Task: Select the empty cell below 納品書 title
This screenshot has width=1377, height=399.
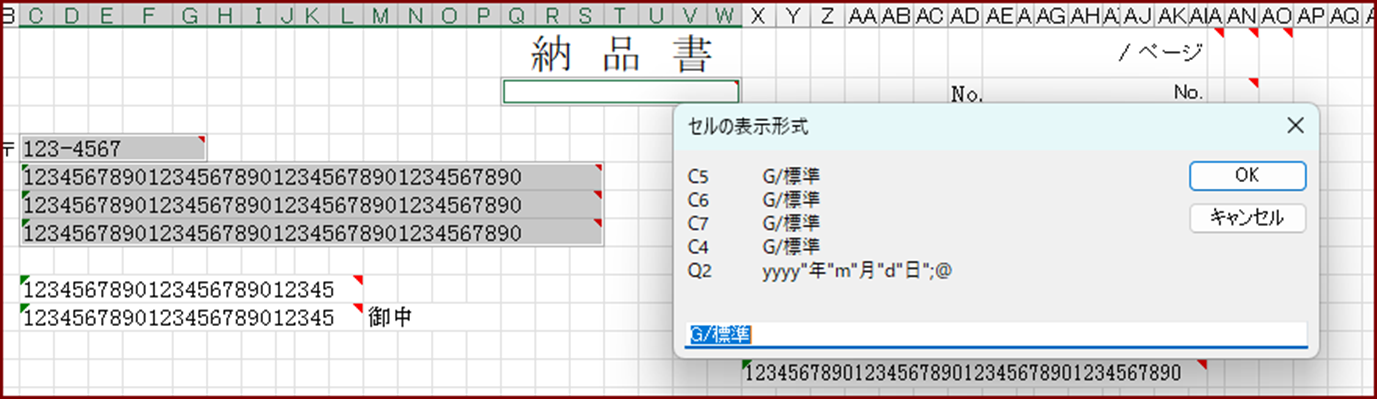Action: coord(621,92)
